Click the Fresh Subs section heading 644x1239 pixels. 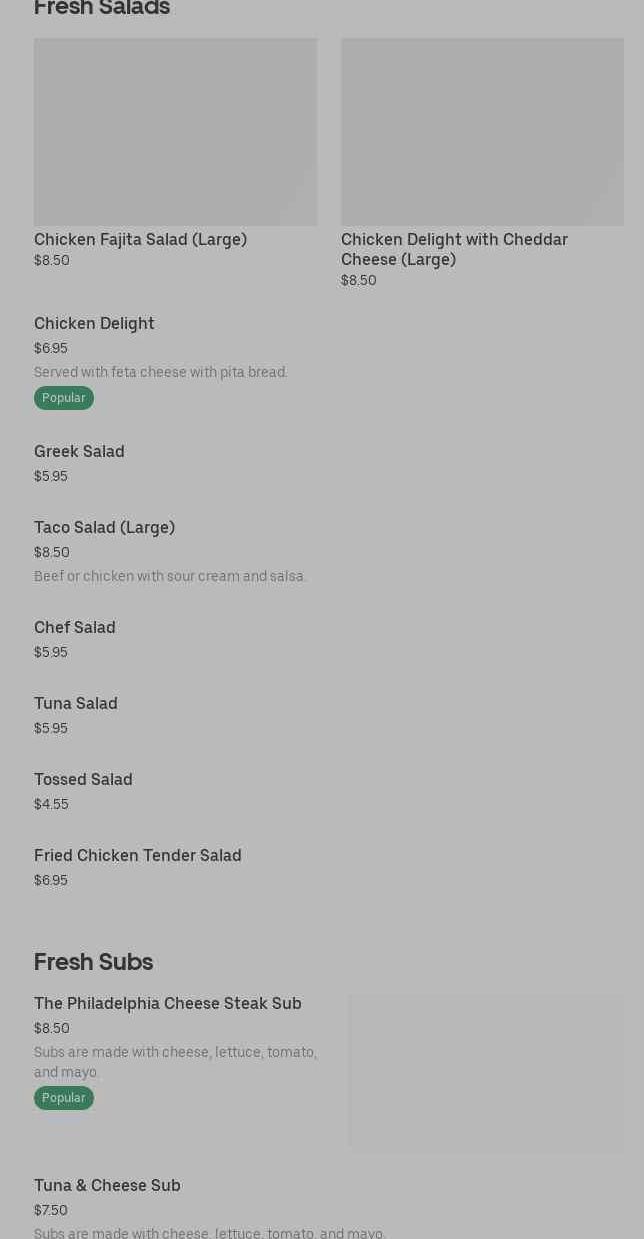93,962
